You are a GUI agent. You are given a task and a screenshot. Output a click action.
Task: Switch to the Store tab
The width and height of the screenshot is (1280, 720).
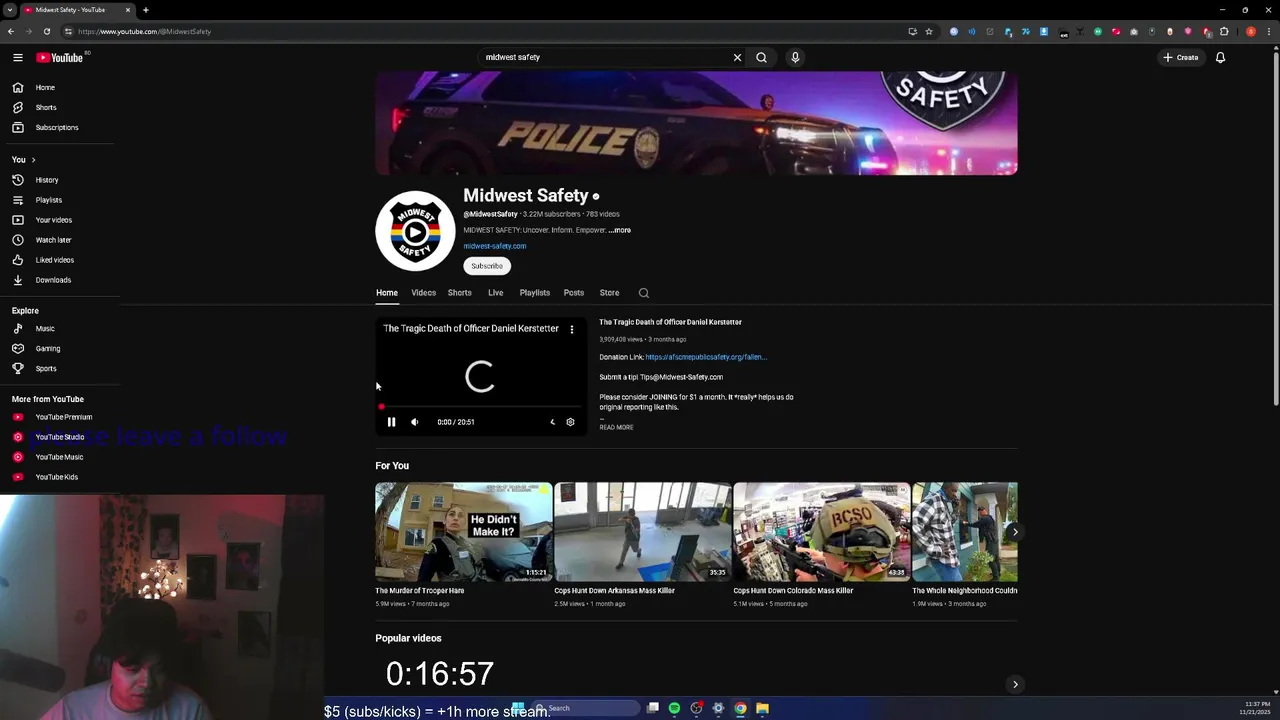click(x=609, y=293)
